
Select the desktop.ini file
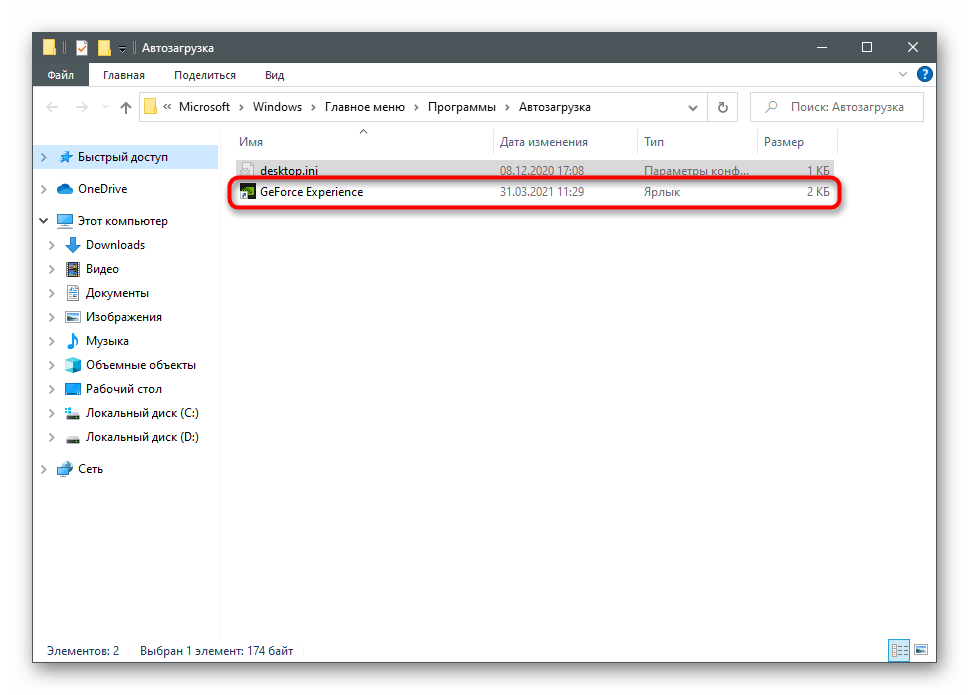[x=288, y=171]
